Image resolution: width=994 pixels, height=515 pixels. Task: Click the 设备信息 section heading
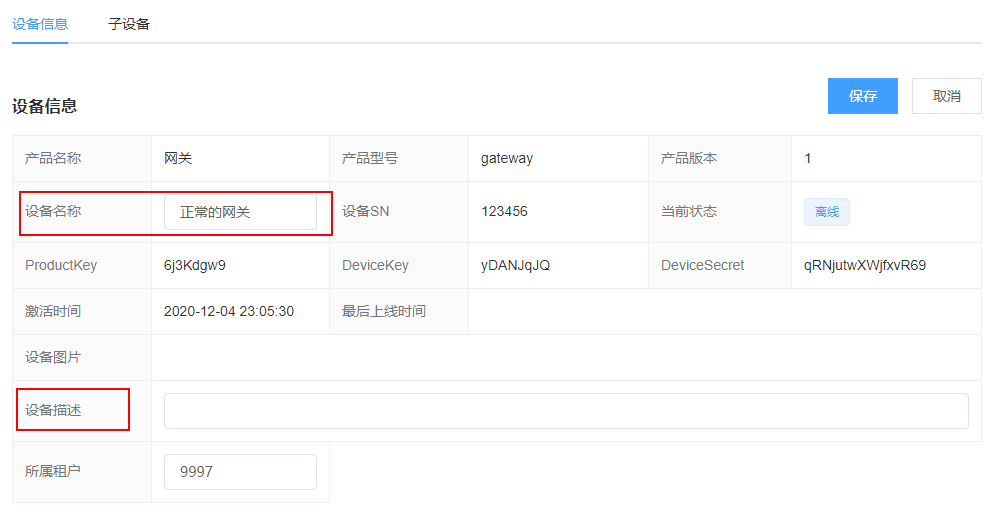(44, 105)
